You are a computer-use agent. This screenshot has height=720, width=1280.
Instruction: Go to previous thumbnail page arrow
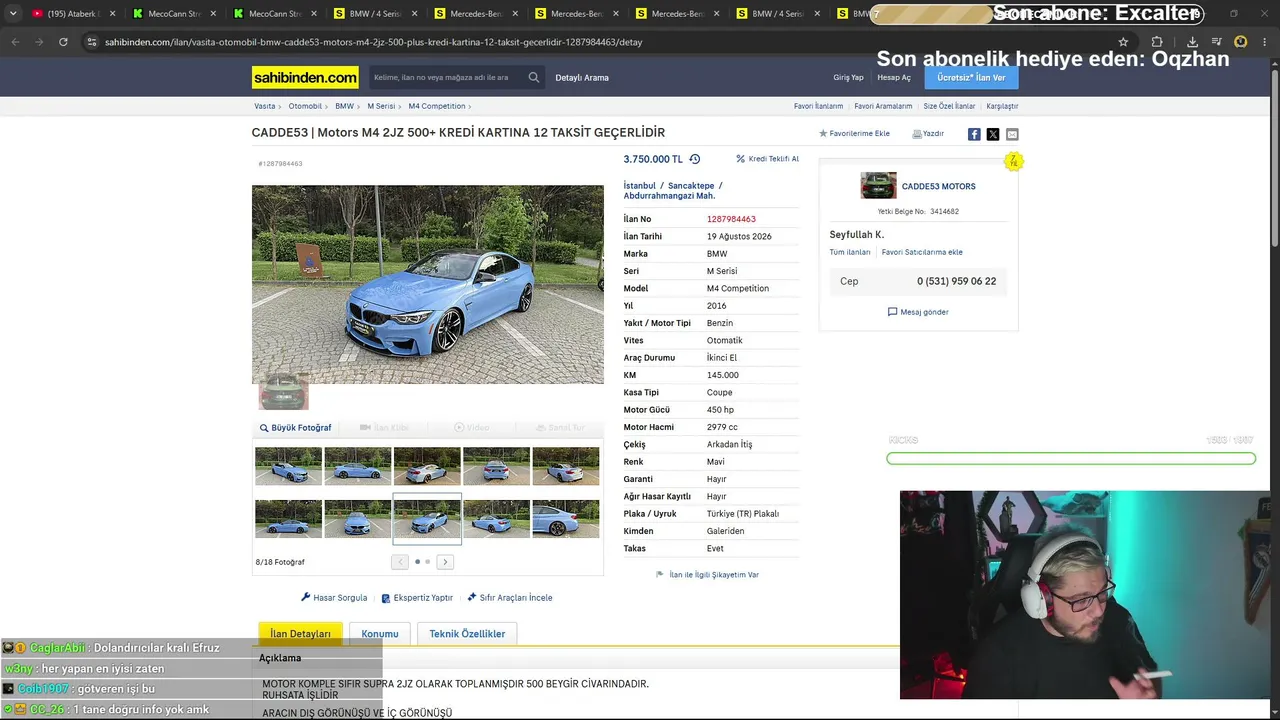400,562
